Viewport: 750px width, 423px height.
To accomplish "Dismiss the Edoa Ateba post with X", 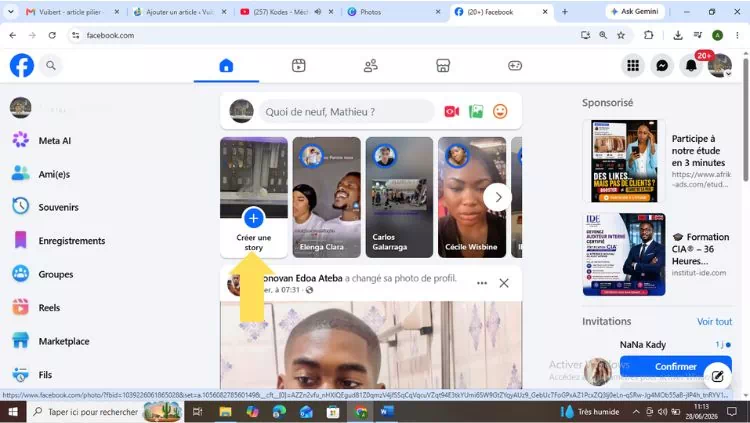I will 504,283.
